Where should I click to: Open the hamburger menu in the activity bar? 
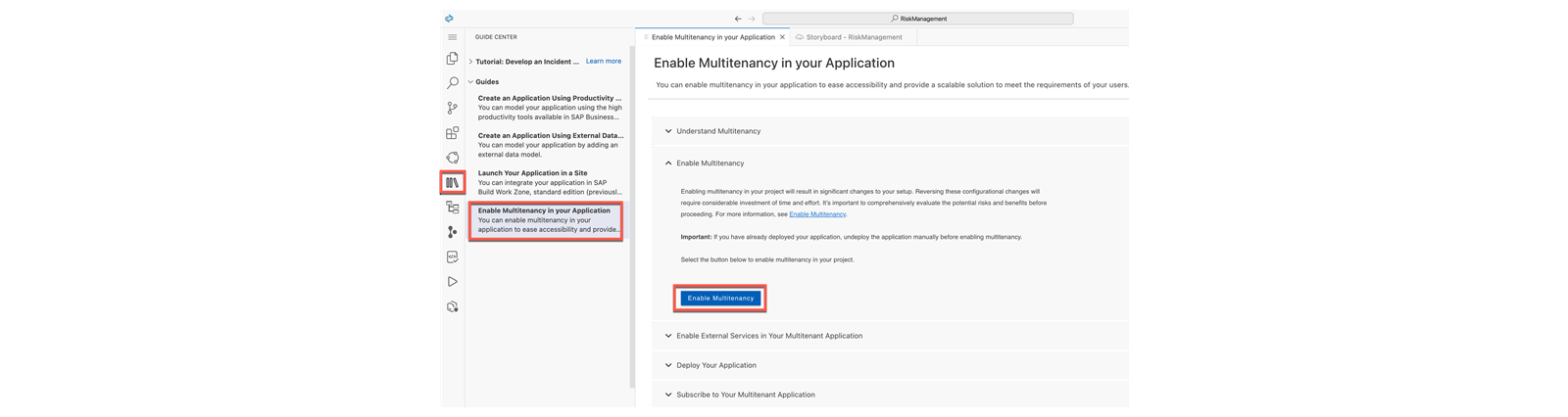[452, 37]
